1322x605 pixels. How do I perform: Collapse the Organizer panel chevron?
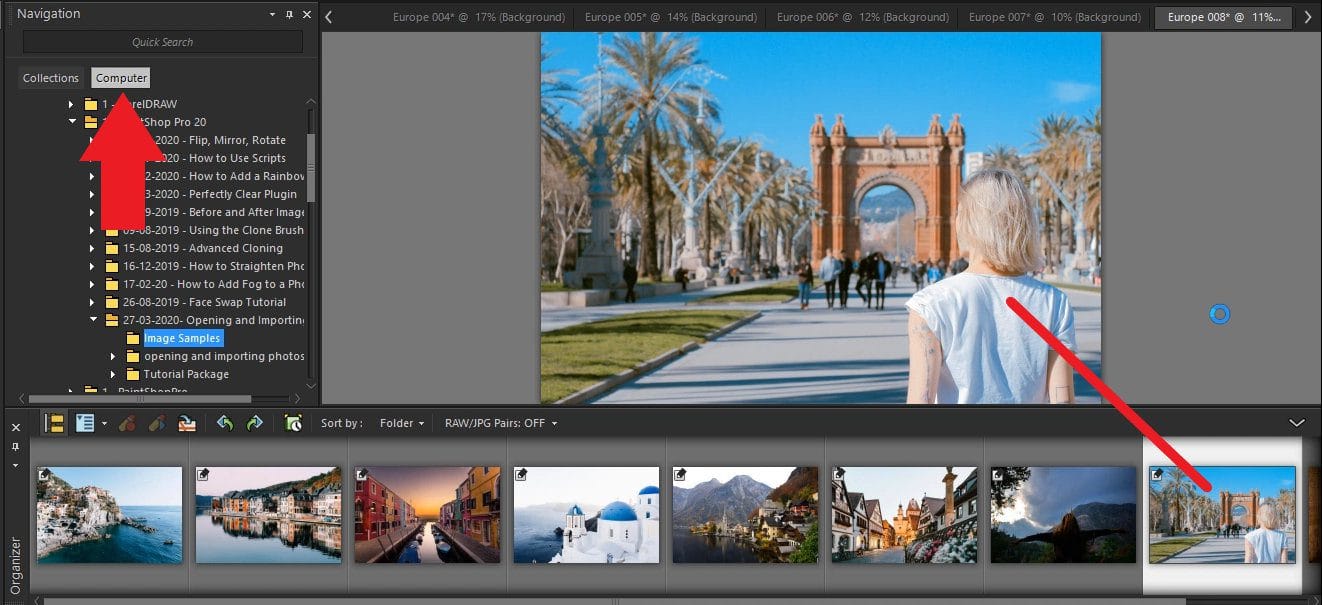point(1298,423)
